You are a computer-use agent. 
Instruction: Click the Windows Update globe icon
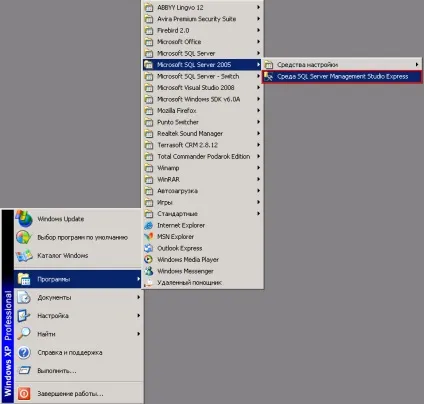coord(24,219)
